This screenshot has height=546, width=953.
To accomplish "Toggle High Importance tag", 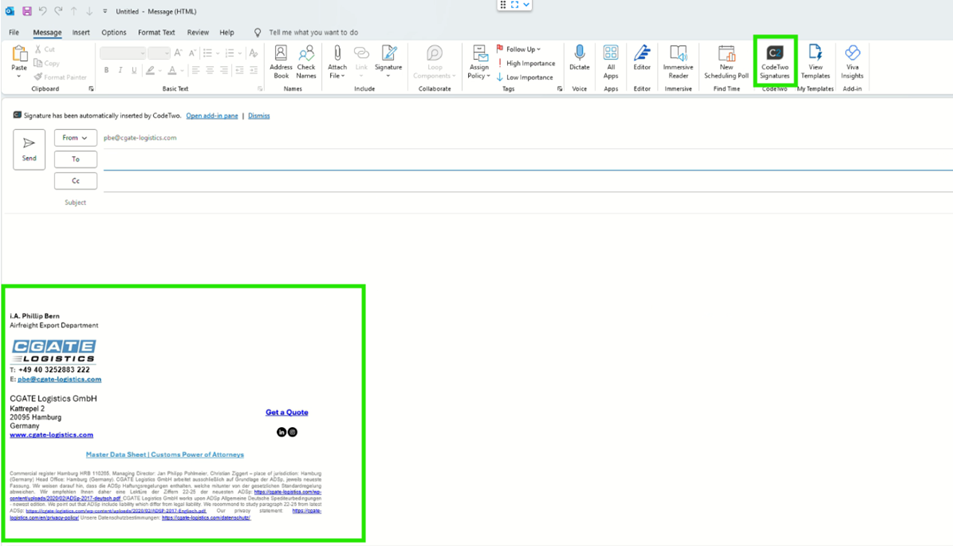I will click(526, 63).
